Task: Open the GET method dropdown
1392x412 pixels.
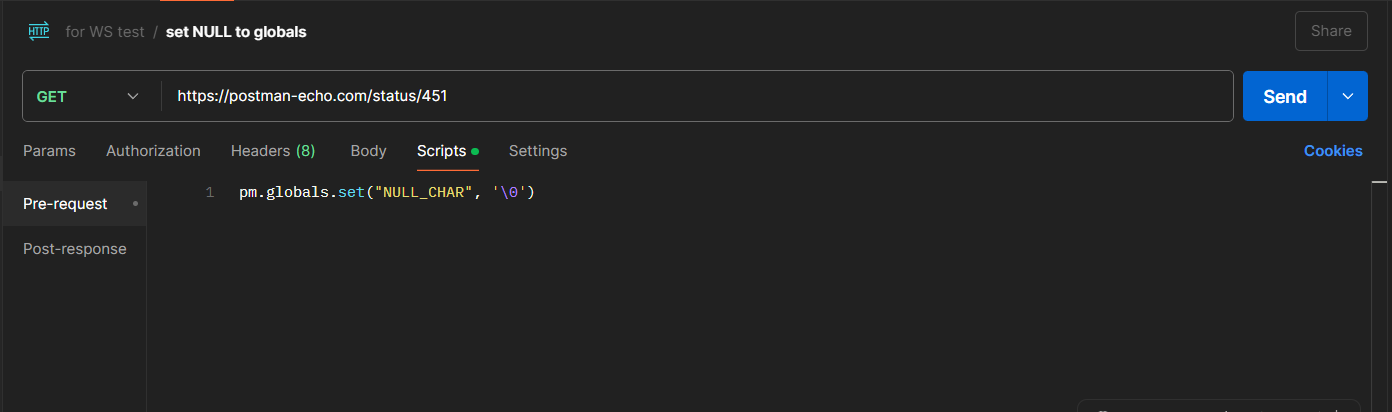Action: point(88,96)
